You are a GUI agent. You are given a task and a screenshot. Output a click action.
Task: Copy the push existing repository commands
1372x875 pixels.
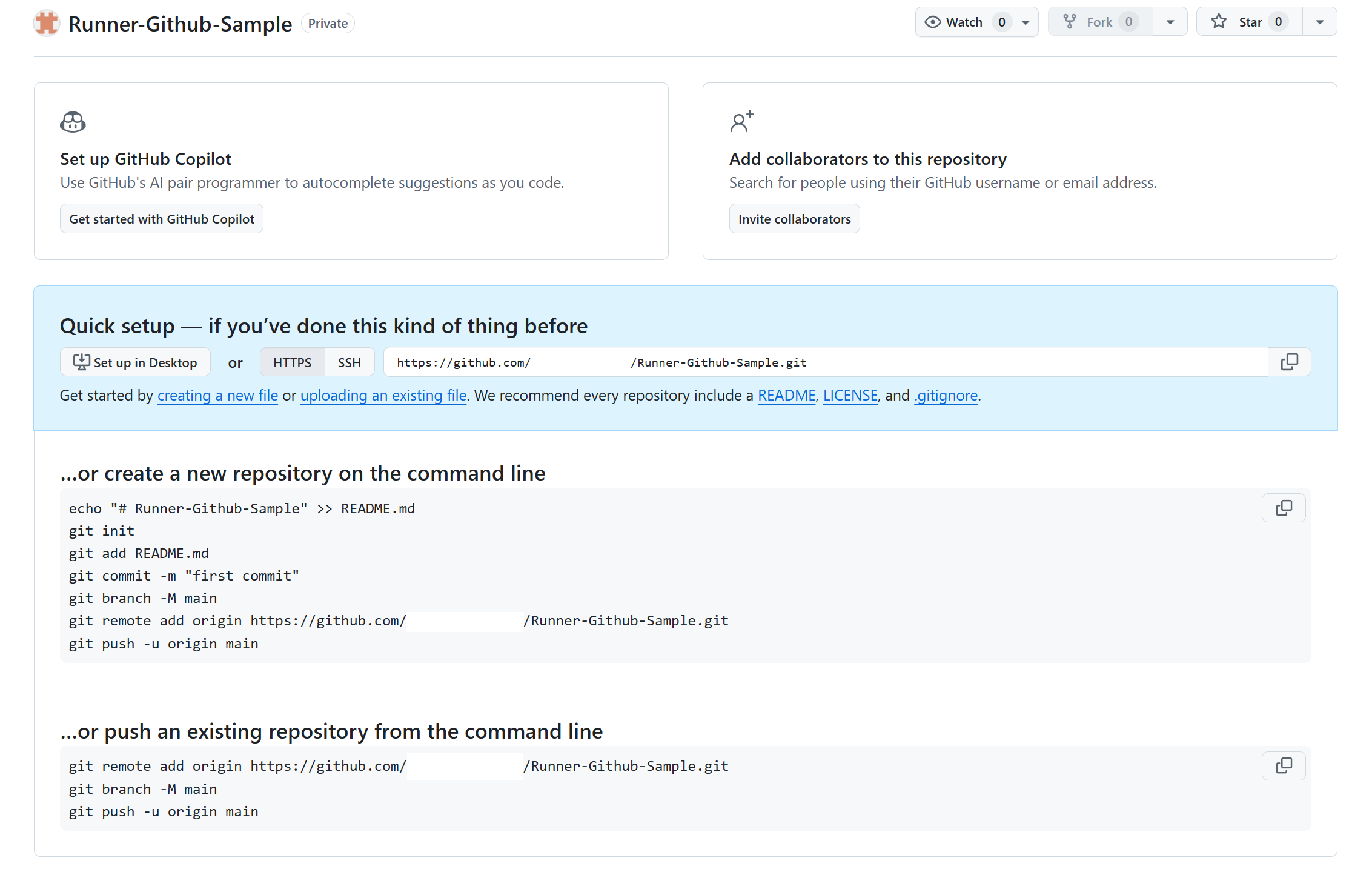[1283, 766]
